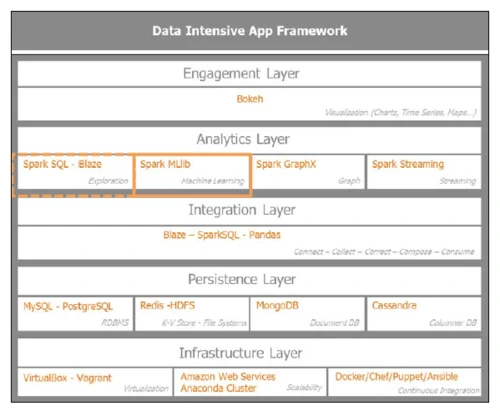Select the Spark MLlib machine learning box
The image size is (500, 411).
(x=192, y=173)
